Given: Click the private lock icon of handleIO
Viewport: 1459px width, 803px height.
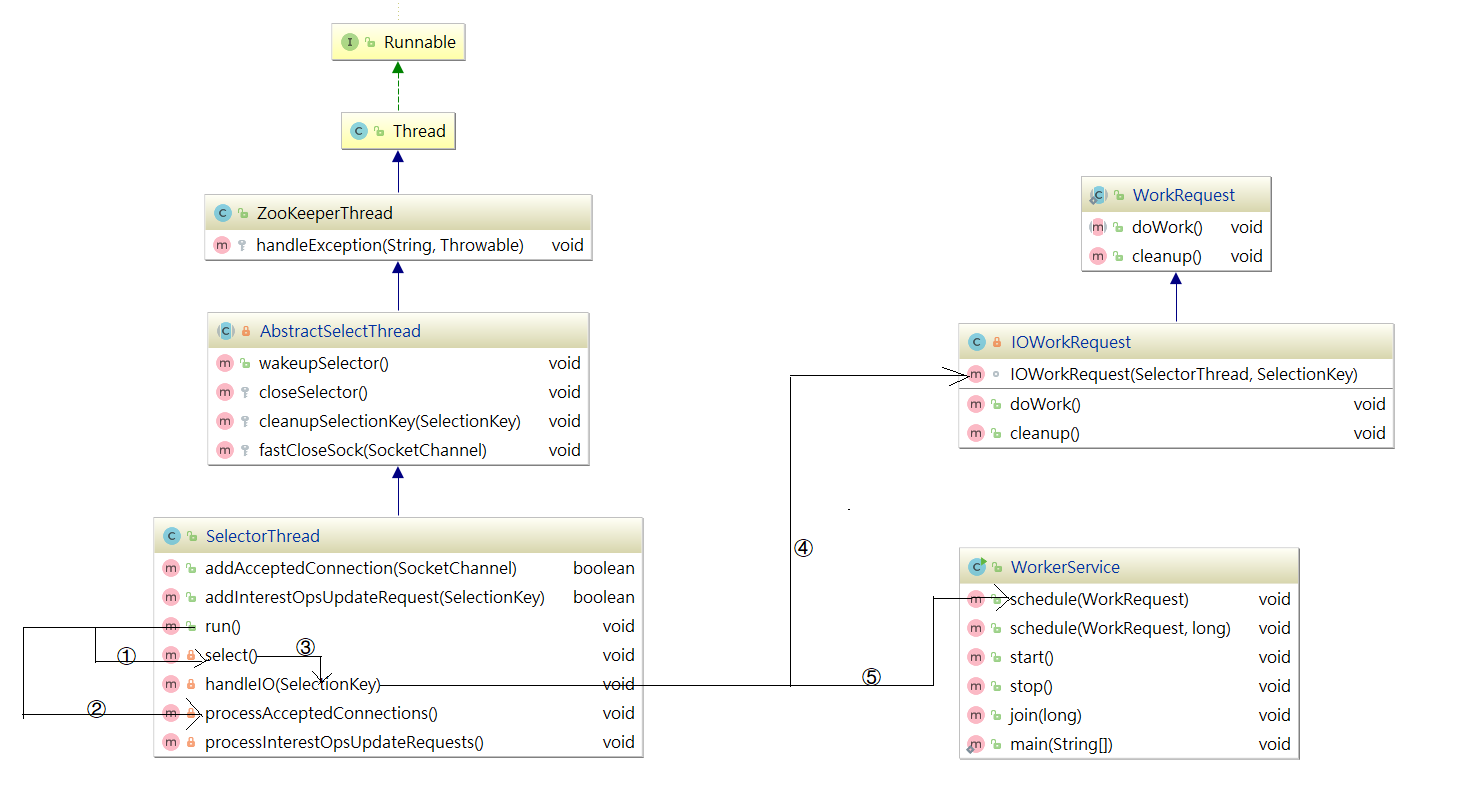Looking at the screenshot, I should 191,684.
